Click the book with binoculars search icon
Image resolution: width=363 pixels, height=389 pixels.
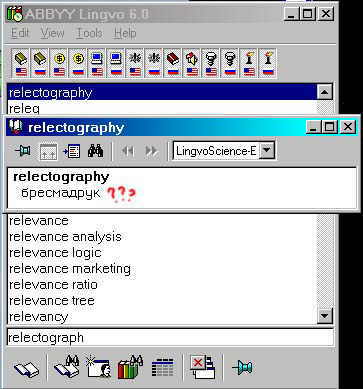(67, 367)
